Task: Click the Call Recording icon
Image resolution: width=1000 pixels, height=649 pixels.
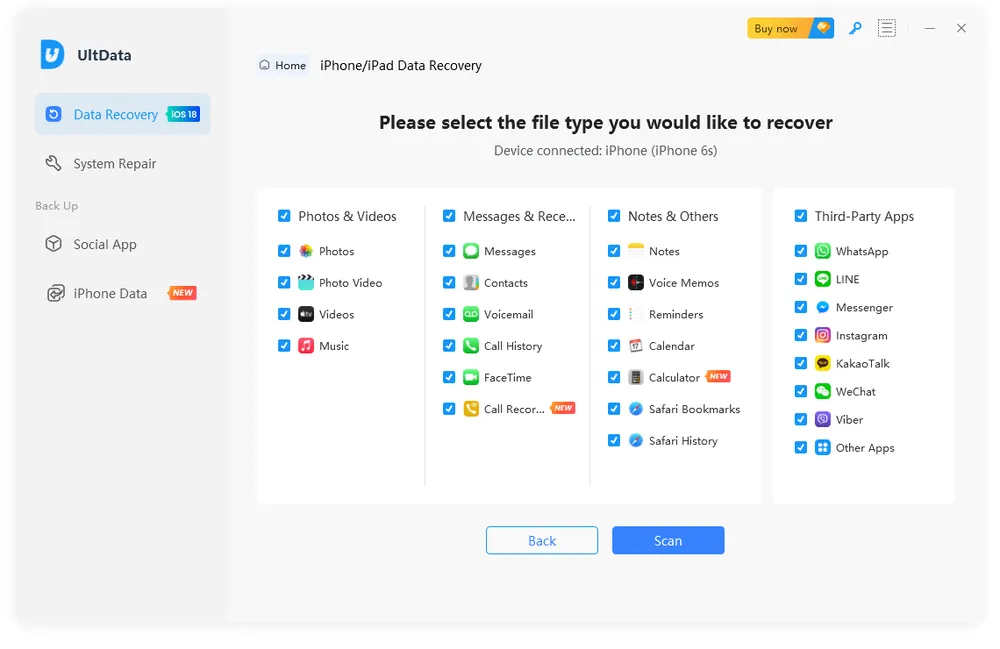Action: click(471, 409)
